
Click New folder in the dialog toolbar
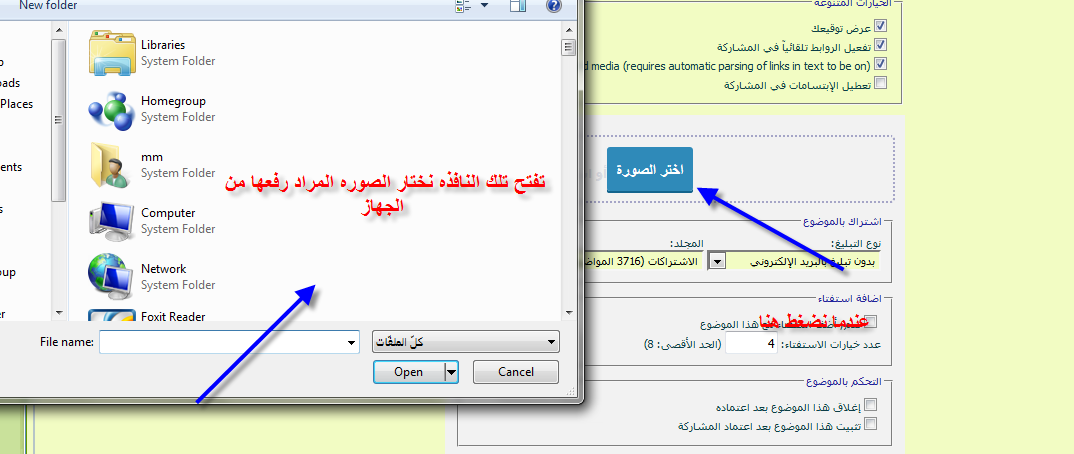click(48, 5)
